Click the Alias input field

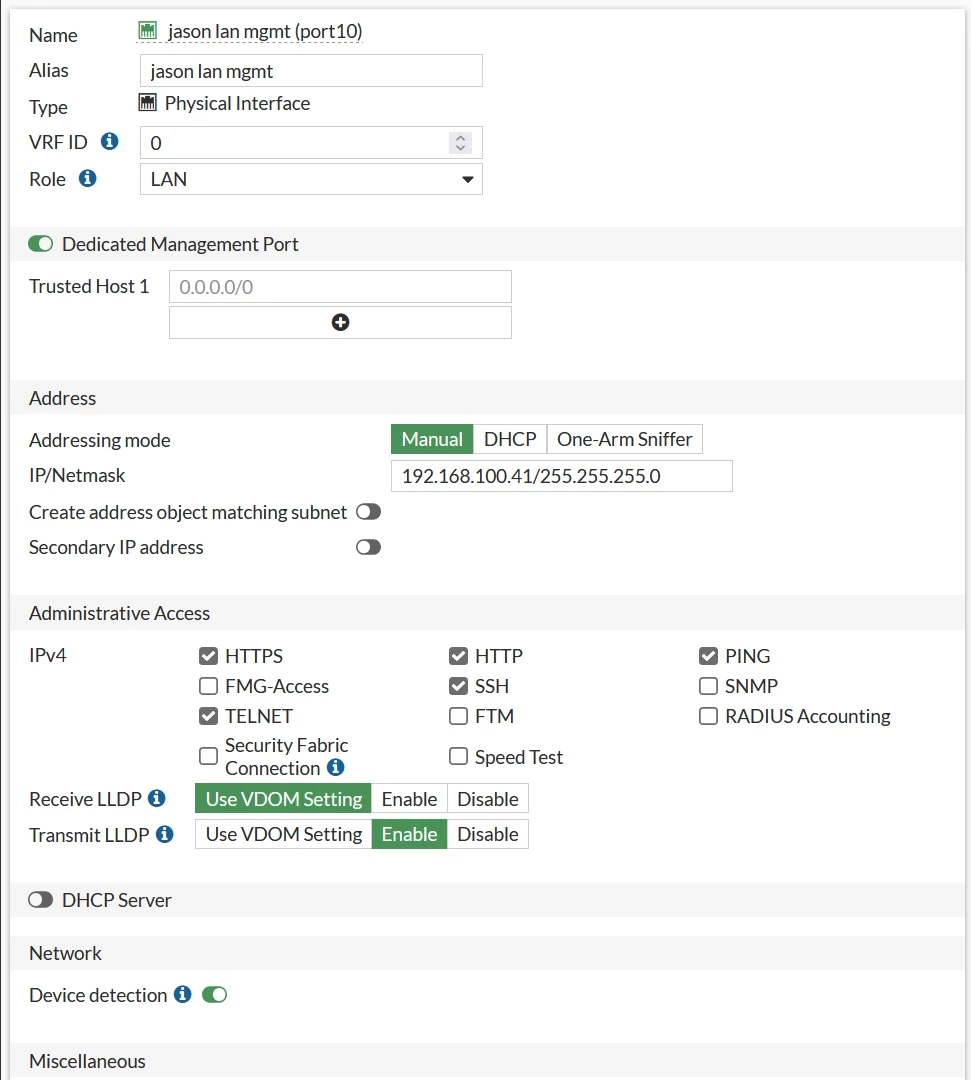pos(311,71)
